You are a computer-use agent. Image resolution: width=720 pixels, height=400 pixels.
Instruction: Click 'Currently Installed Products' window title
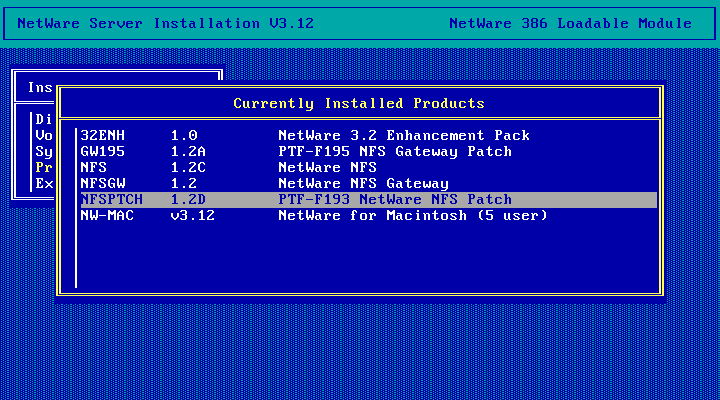359,103
